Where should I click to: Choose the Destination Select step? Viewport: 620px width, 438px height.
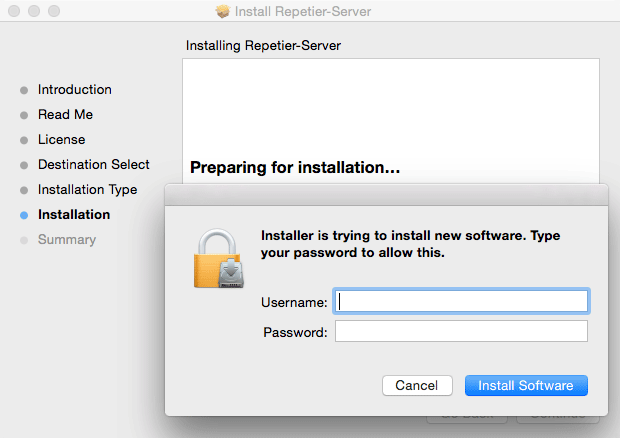click(x=94, y=165)
